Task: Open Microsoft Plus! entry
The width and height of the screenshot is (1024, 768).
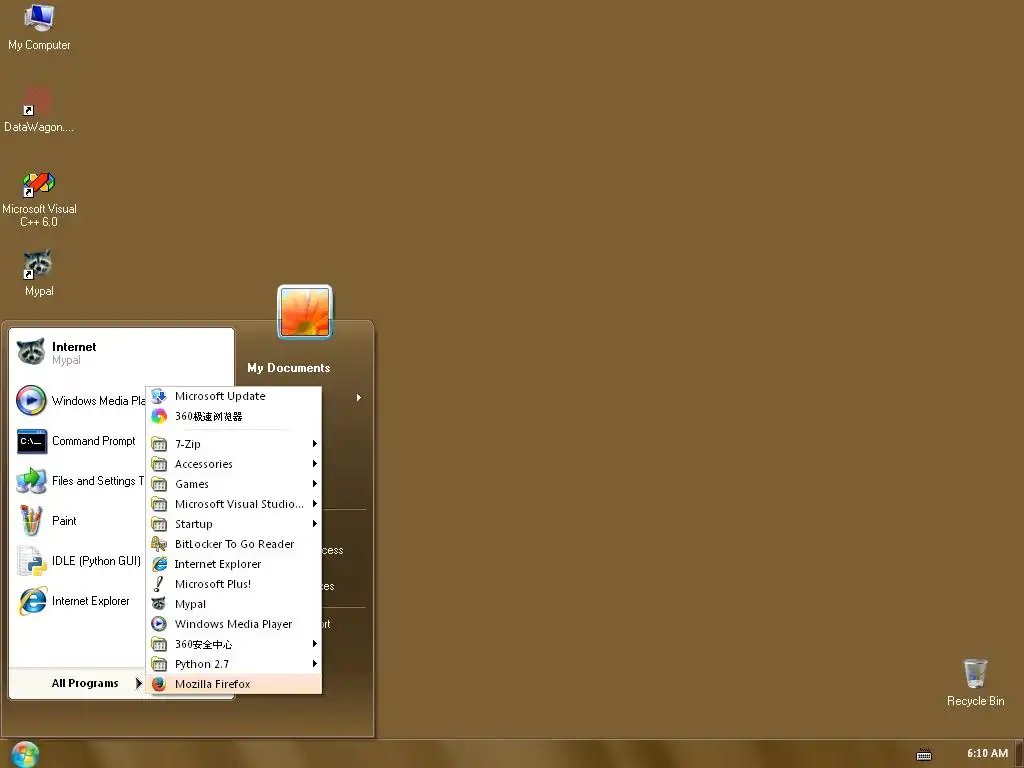Action: (x=234, y=584)
